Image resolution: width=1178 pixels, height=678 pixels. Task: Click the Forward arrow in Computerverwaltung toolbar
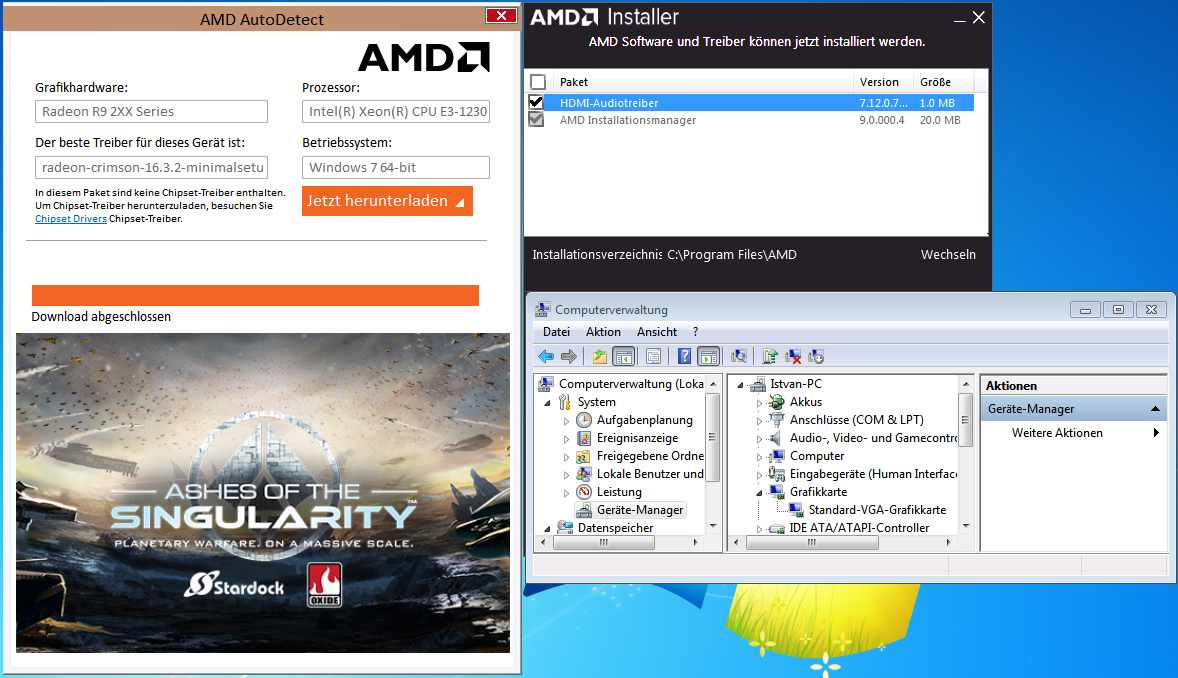tap(569, 356)
